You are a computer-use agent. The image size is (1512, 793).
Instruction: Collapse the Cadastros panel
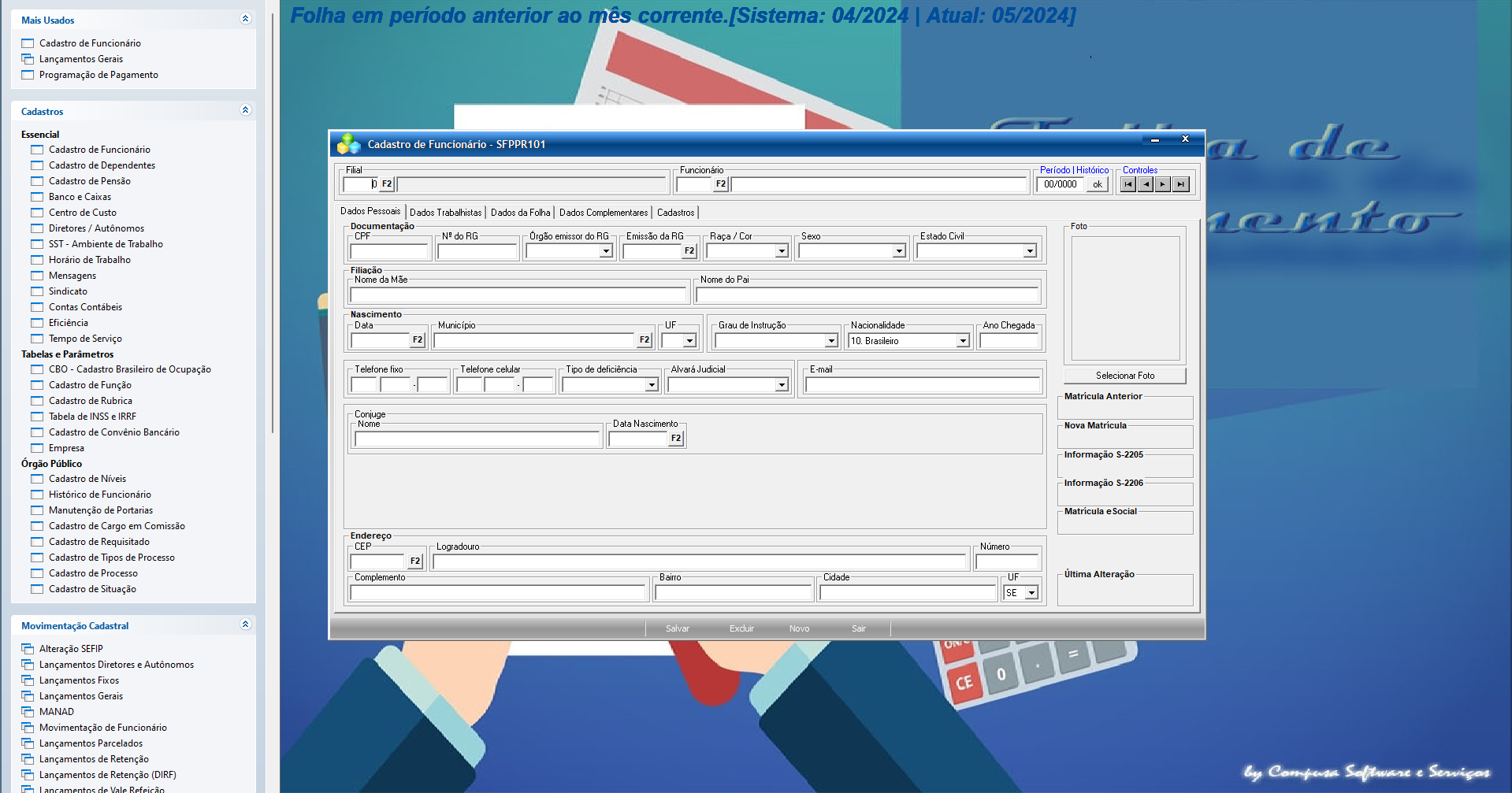(x=245, y=110)
